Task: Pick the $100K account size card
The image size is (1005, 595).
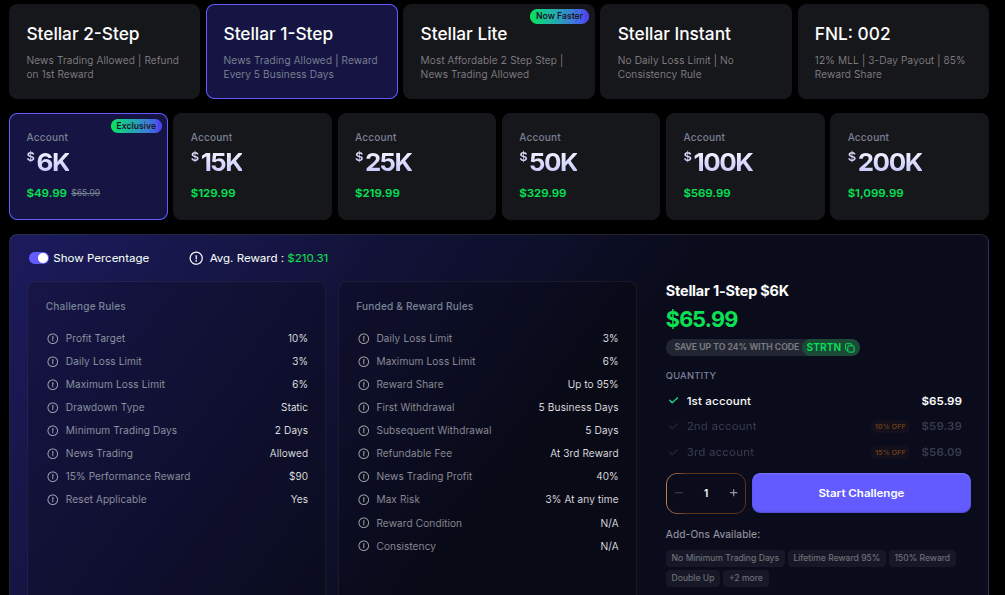Action: (745, 167)
